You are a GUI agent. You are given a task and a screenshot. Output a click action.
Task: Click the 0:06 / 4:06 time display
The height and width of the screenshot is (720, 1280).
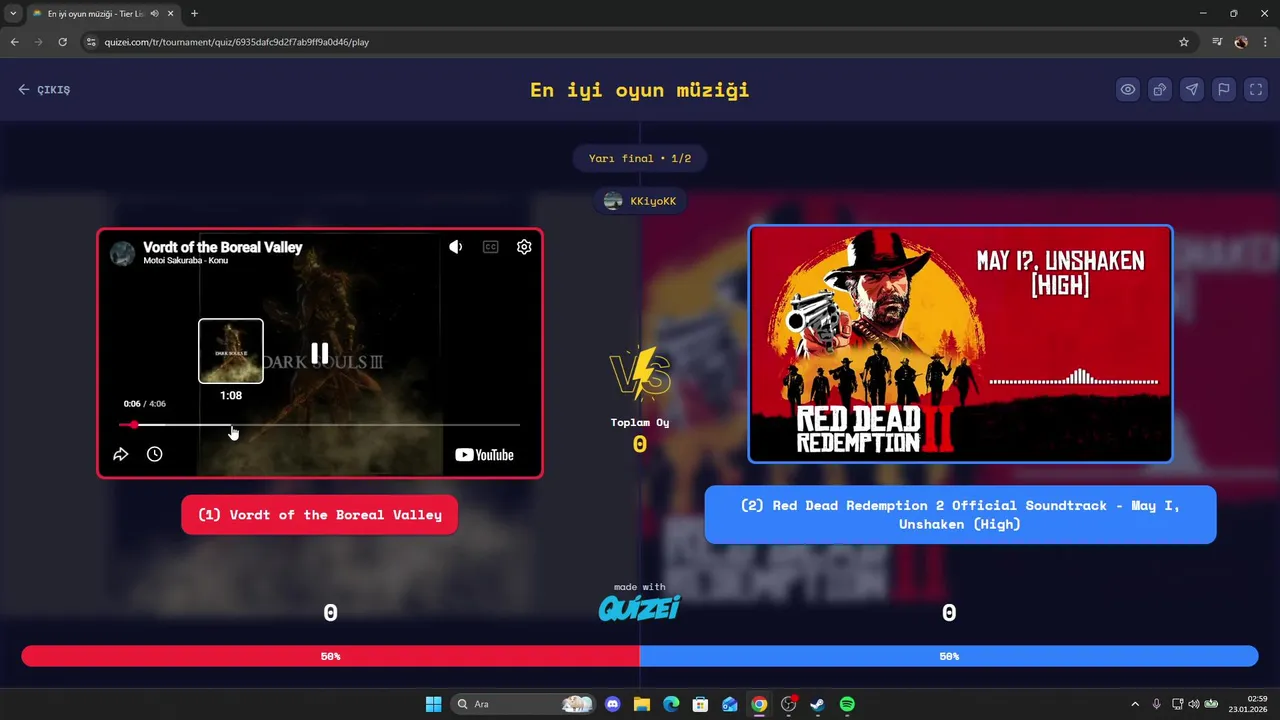click(x=145, y=404)
